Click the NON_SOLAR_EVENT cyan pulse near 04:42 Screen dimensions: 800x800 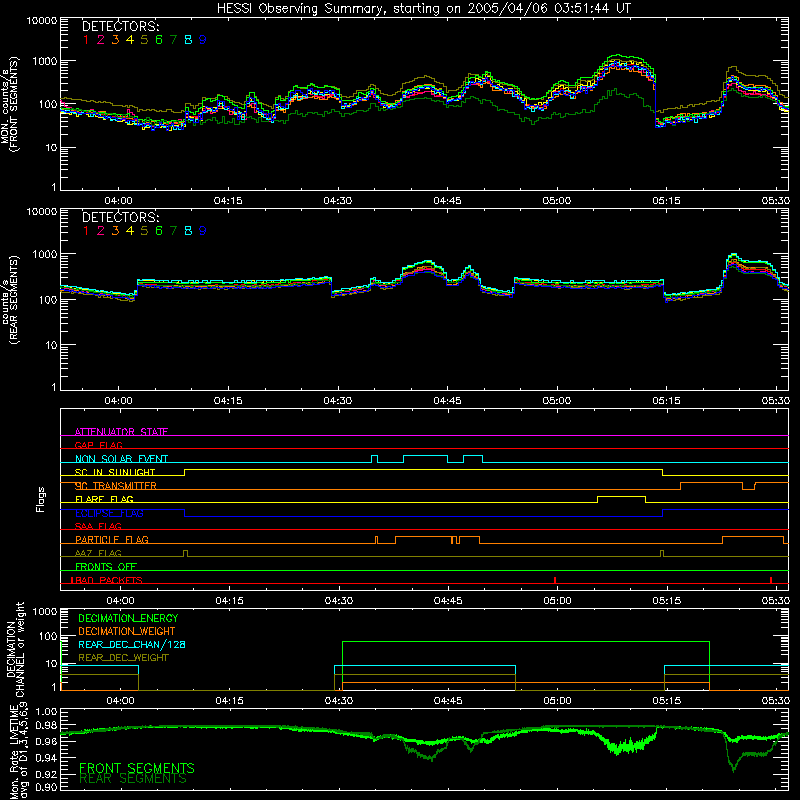click(426, 459)
